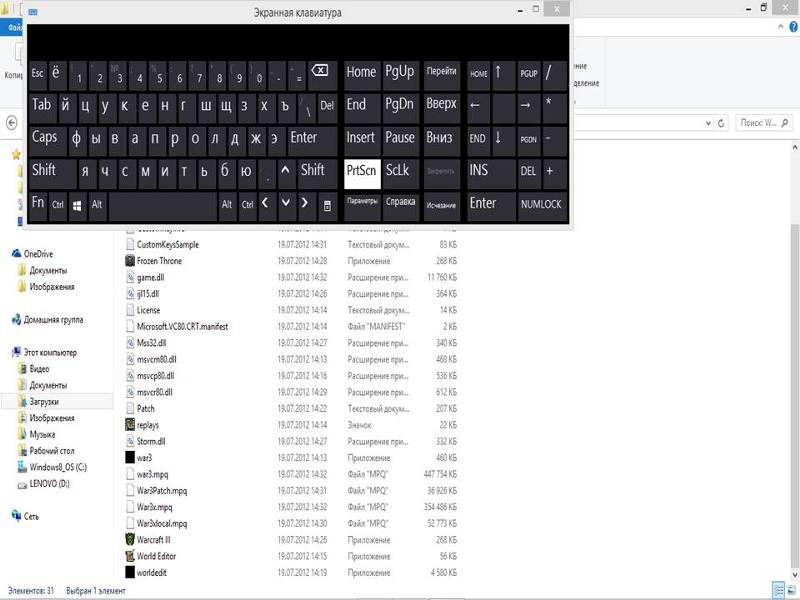Viewport: 800px width, 600px height.
Task: Select the Frozen Throne application
Action: [160, 261]
